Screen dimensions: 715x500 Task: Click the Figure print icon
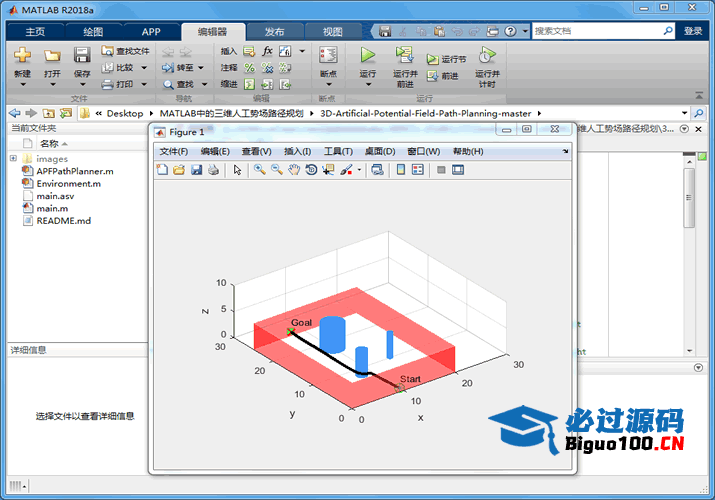(213, 170)
